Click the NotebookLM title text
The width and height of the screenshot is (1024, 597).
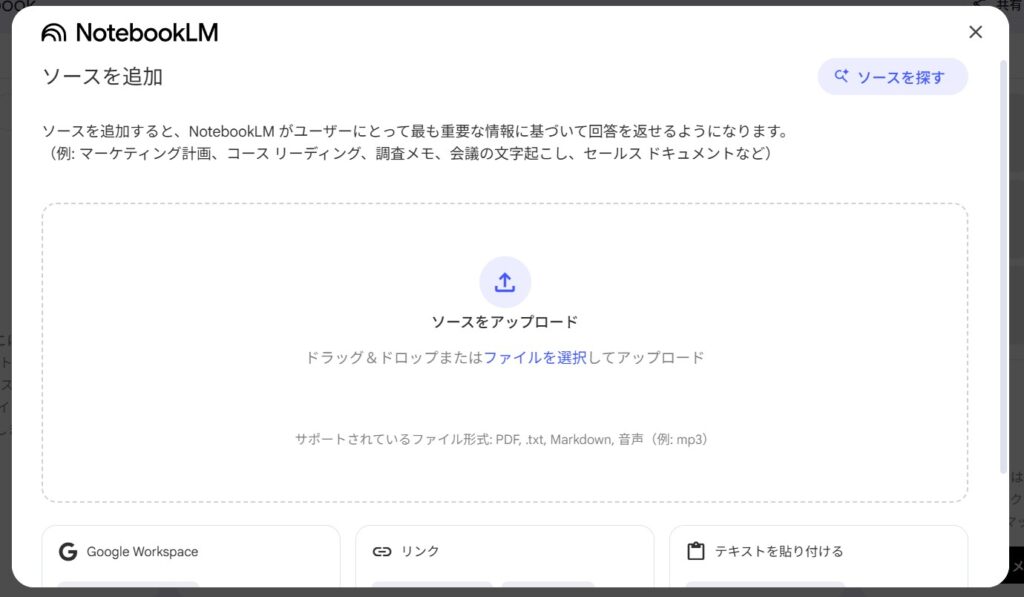(x=147, y=33)
